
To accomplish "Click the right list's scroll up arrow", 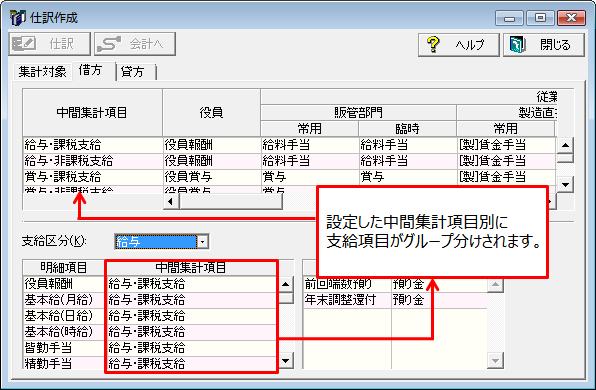I will [x=495, y=284].
